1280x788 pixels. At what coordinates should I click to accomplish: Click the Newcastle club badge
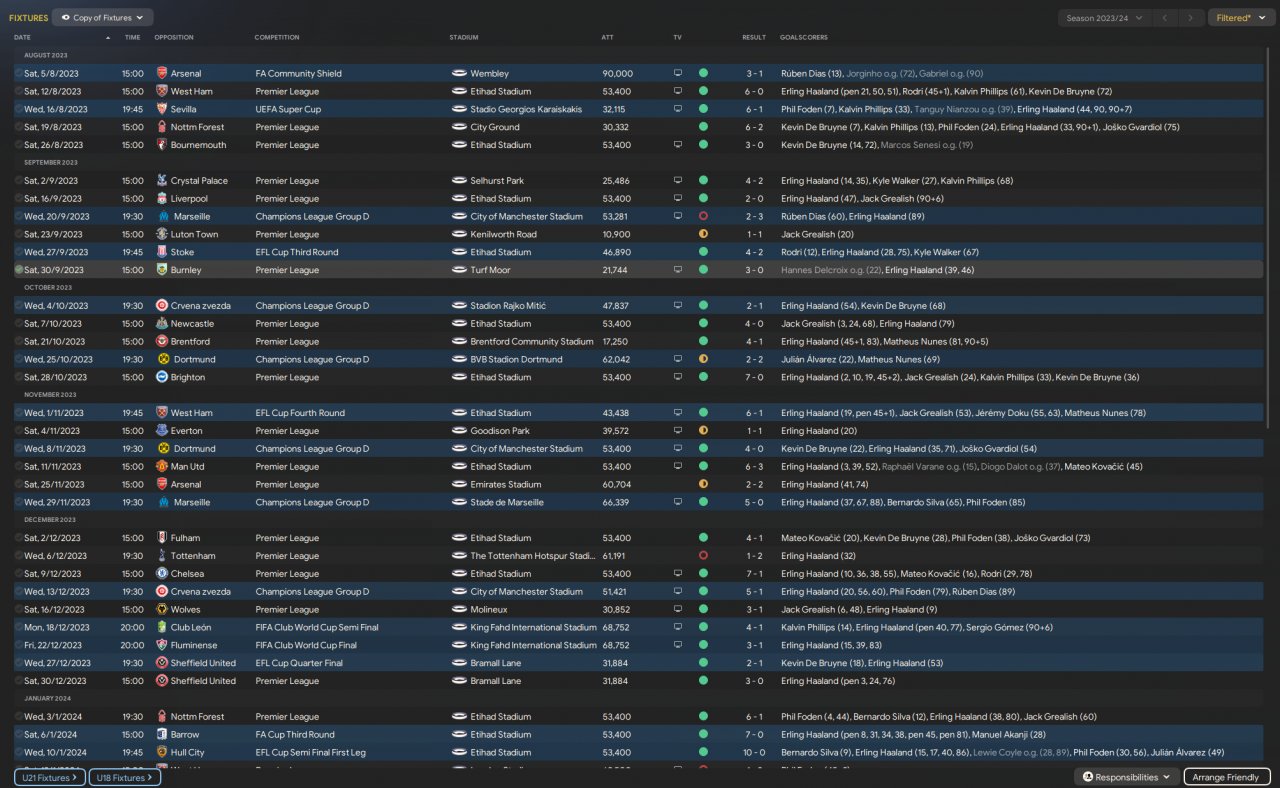click(x=163, y=324)
